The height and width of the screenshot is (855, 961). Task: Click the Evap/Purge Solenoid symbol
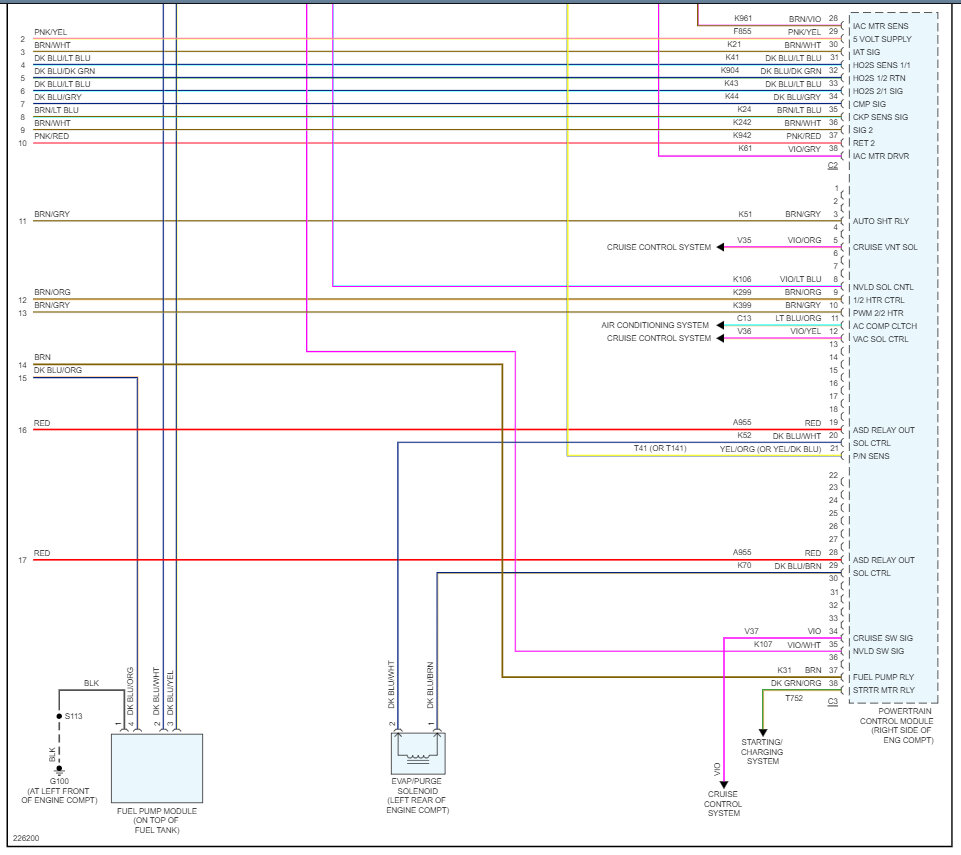click(418, 753)
